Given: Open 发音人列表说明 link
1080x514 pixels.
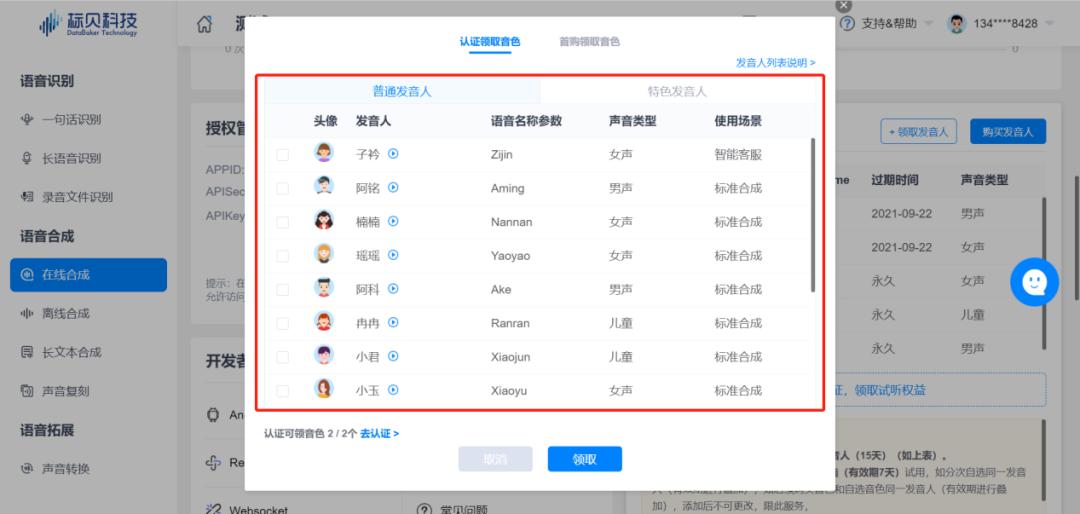Looking at the screenshot, I should tap(775, 62).
